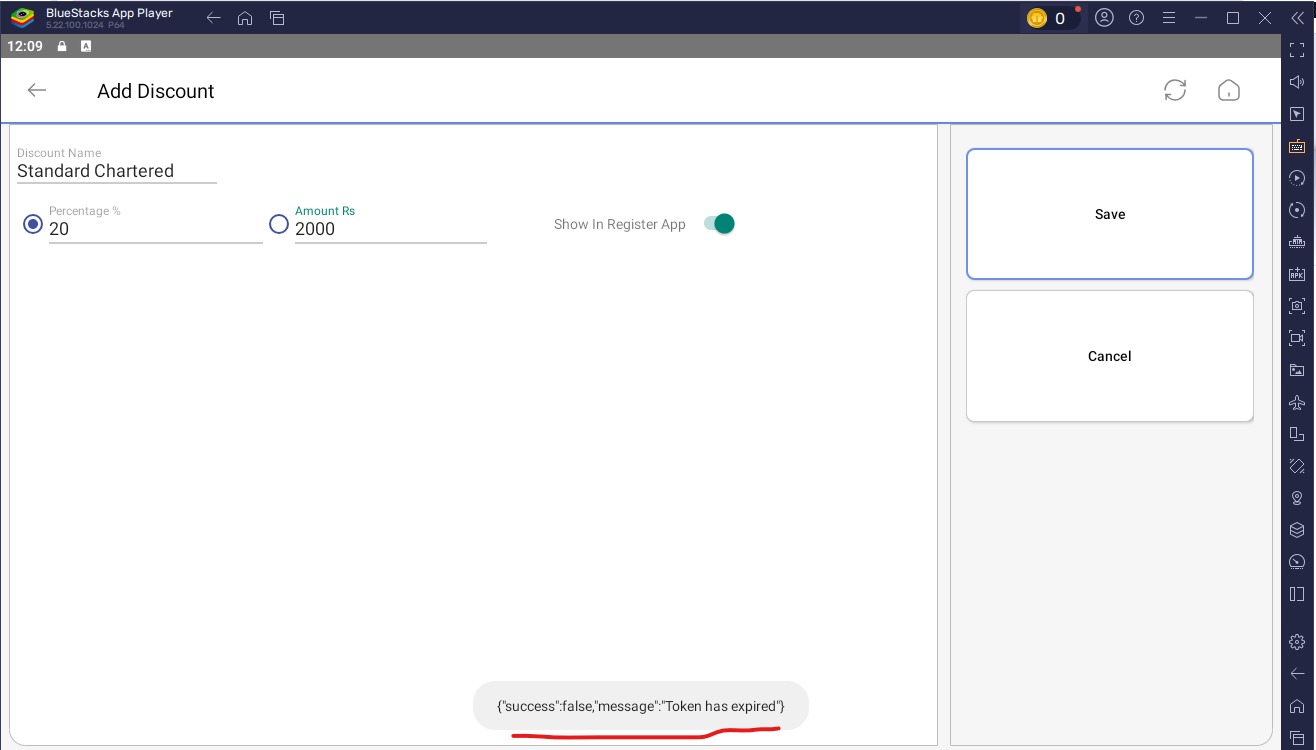Click the 12:09 clock in status bar
The image size is (1316, 750).
coord(25,46)
